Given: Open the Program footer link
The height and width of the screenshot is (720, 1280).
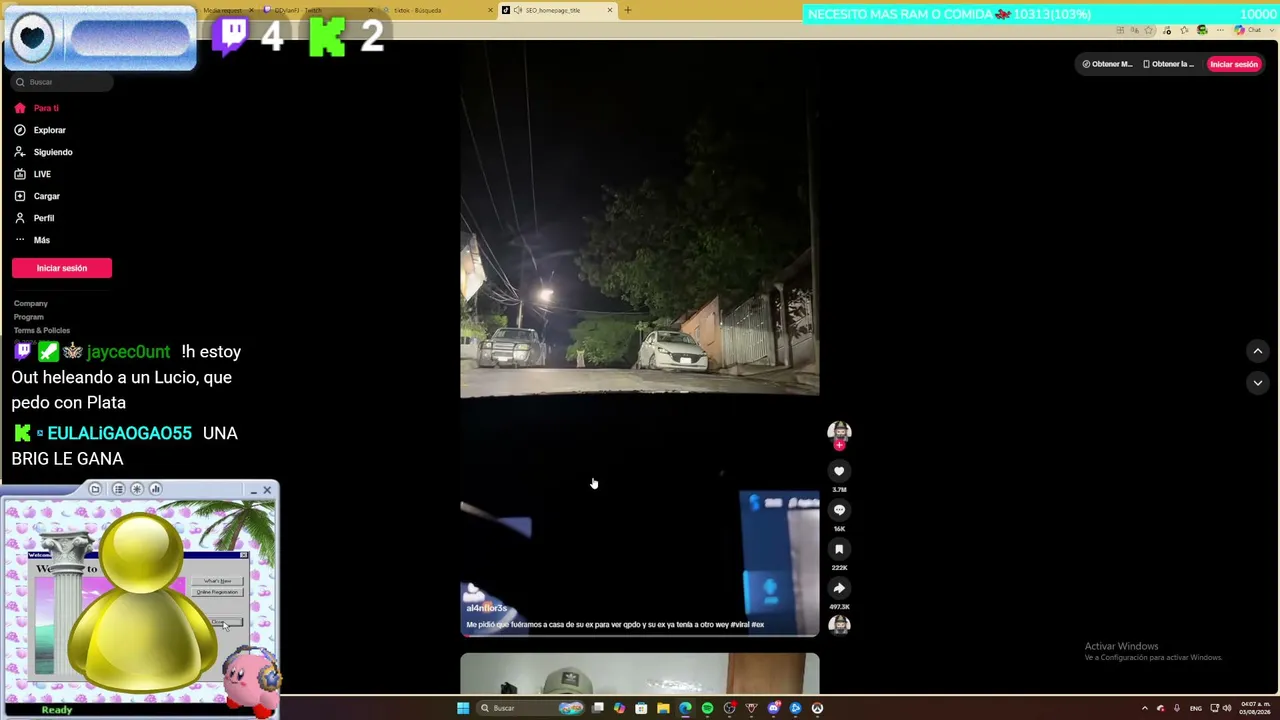Looking at the screenshot, I should click(29, 317).
